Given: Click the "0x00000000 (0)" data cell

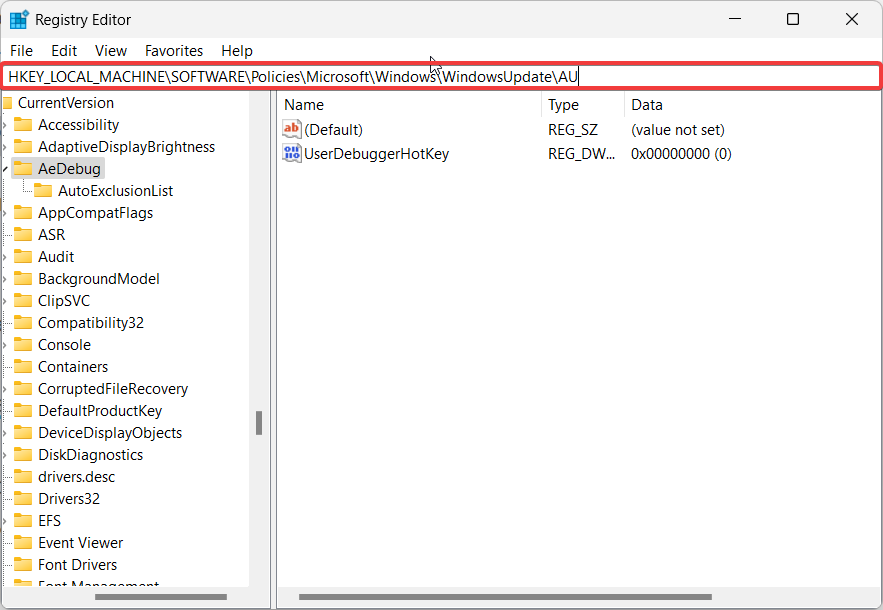Looking at the screenshot, I should 681,154.
